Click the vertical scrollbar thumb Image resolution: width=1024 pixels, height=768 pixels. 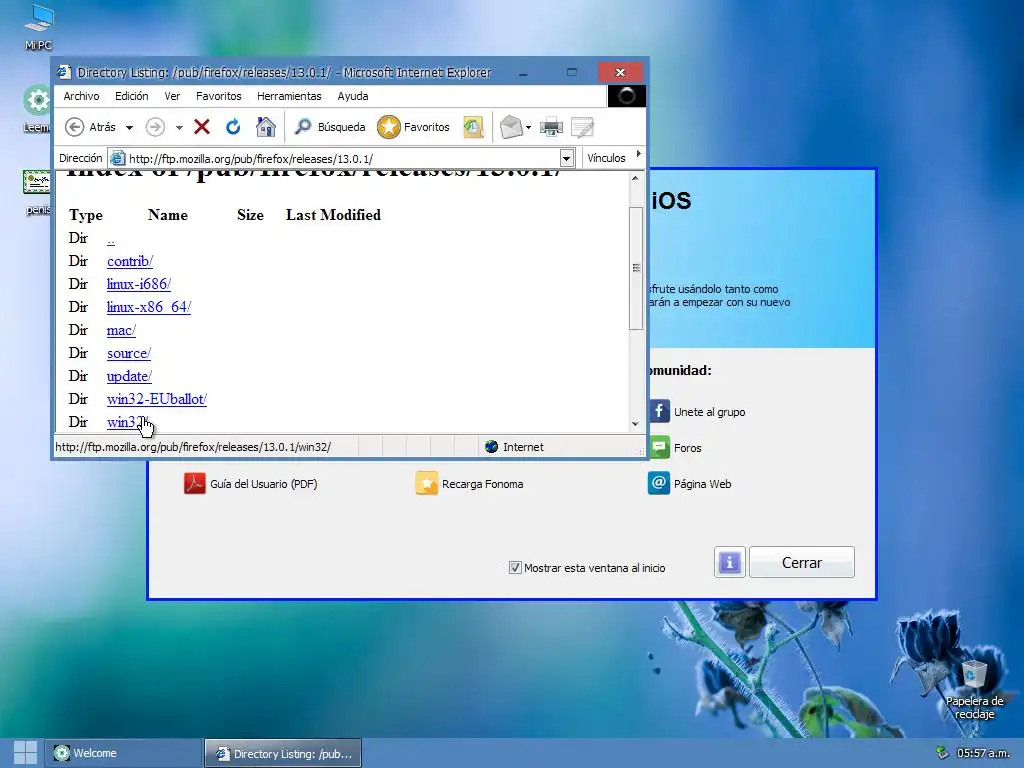tap(635, 268)
